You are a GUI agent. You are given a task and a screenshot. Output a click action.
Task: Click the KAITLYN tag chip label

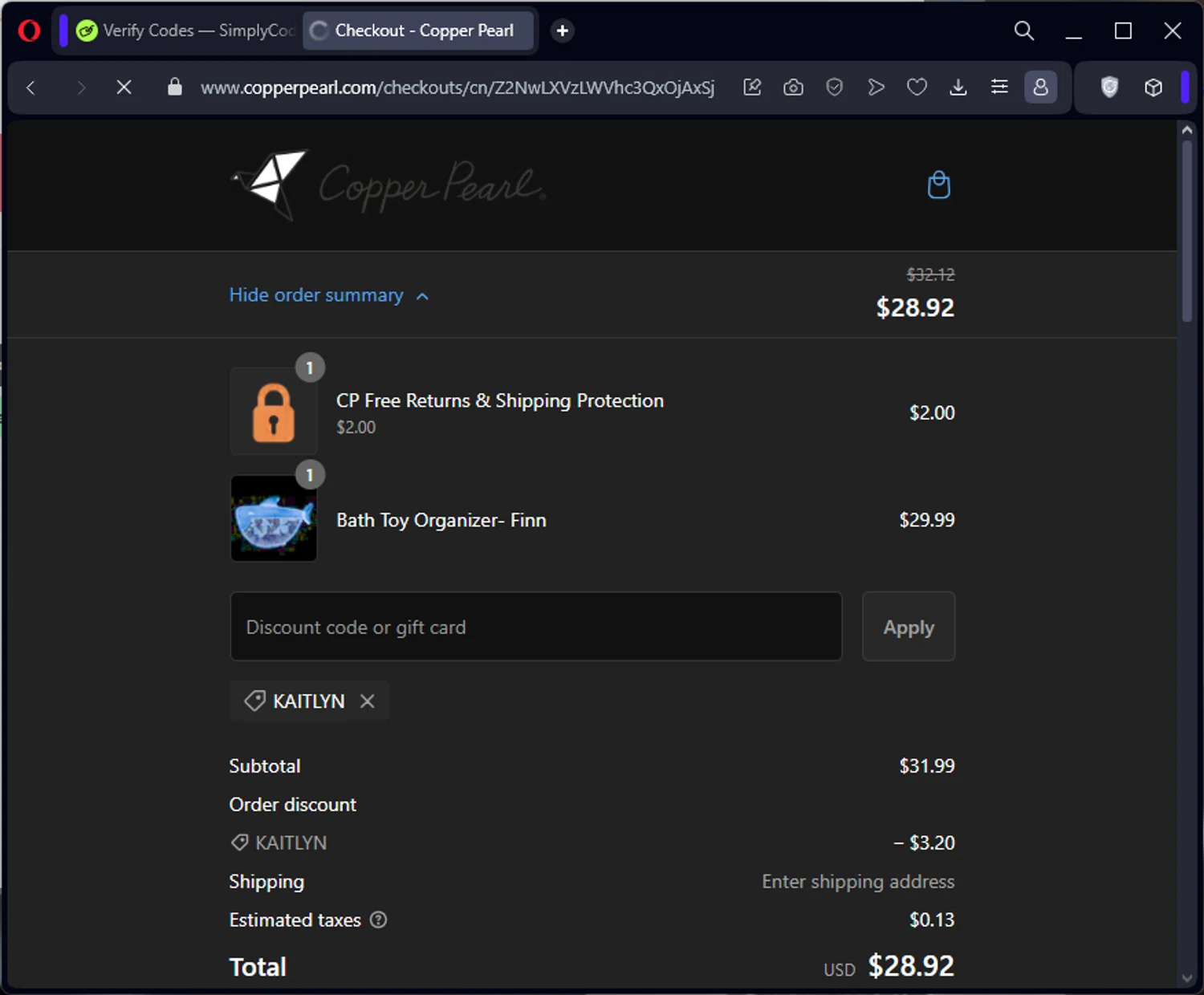(x=309, y=701)
